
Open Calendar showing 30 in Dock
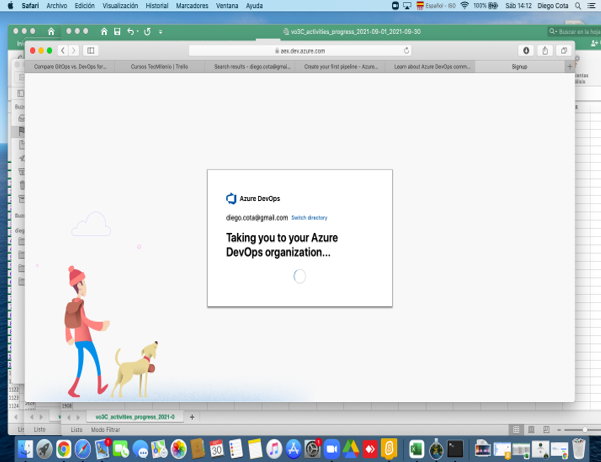(x=217, y=449)
